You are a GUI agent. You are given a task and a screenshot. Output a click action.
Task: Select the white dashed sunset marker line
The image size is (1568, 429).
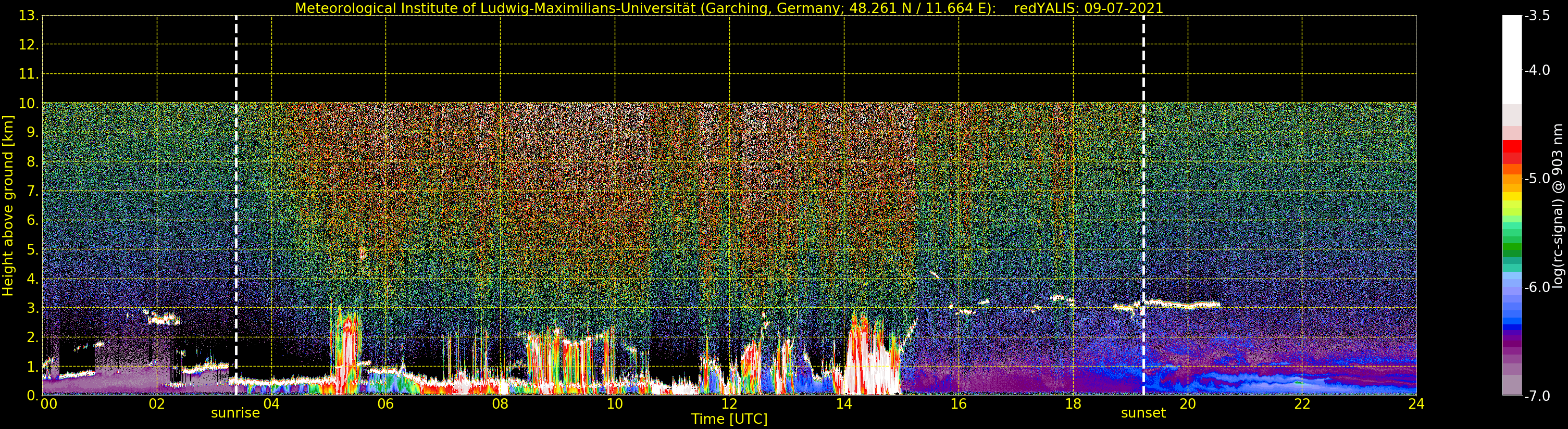[1144, 205]
